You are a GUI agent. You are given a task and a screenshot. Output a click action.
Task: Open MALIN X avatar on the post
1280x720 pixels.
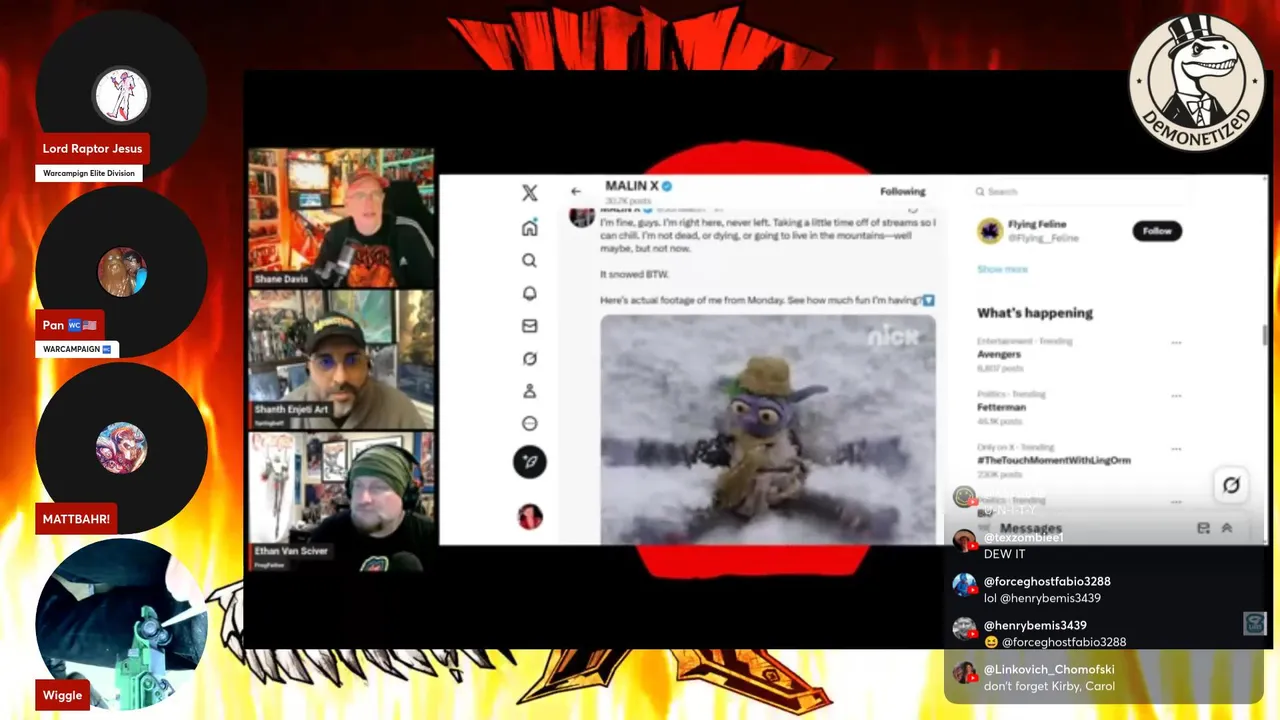click(581, 216)
